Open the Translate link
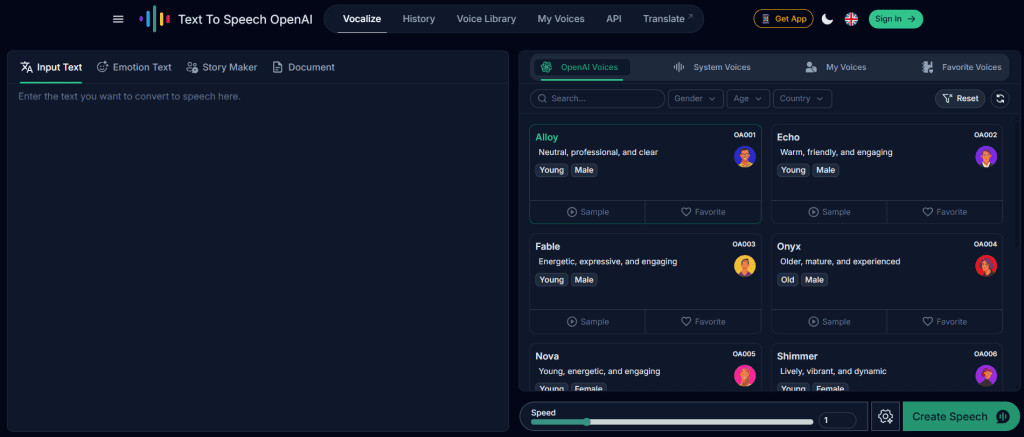The image size is (1024, 437). click(x=667, y=19)
